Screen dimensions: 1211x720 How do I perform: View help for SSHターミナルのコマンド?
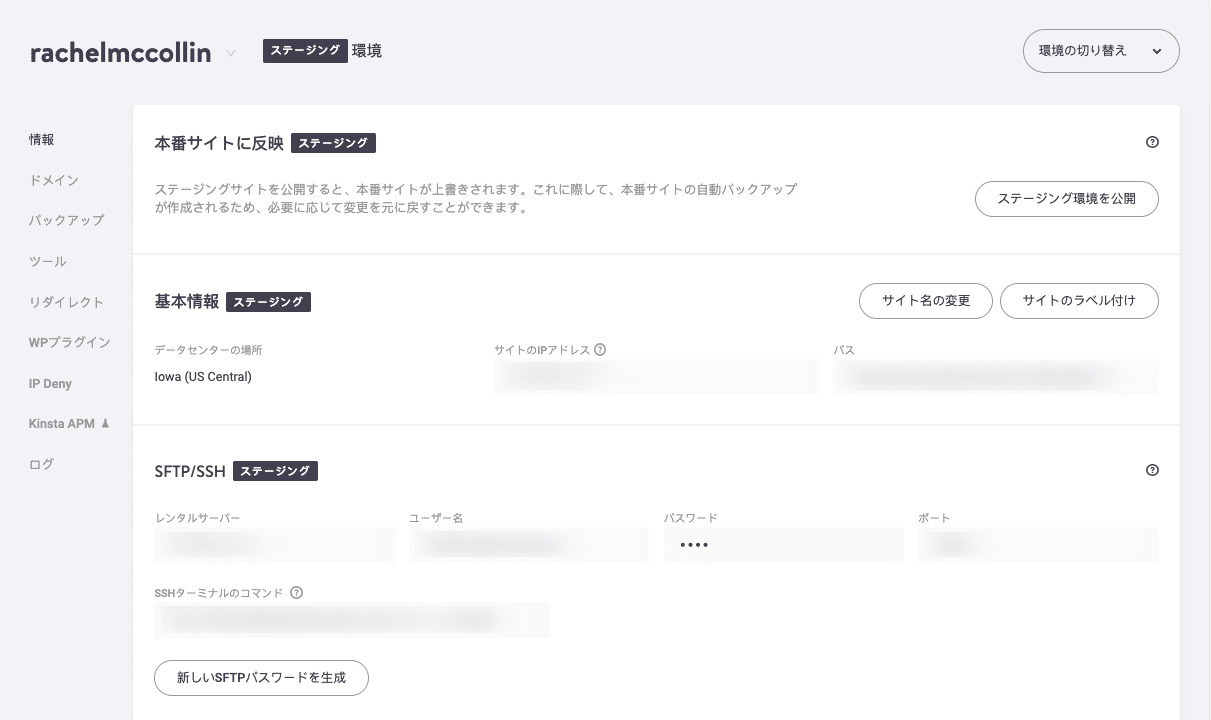(296, 592)
